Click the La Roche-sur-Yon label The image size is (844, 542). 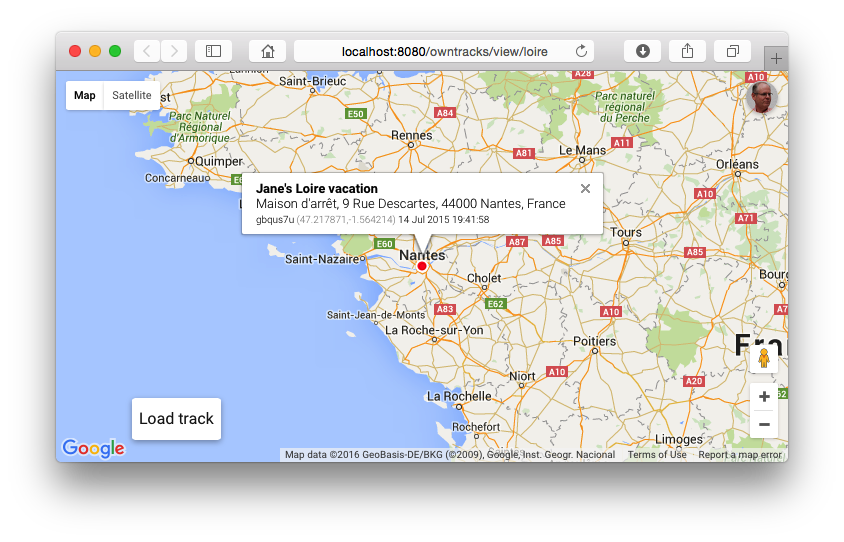tap(434, 330)
